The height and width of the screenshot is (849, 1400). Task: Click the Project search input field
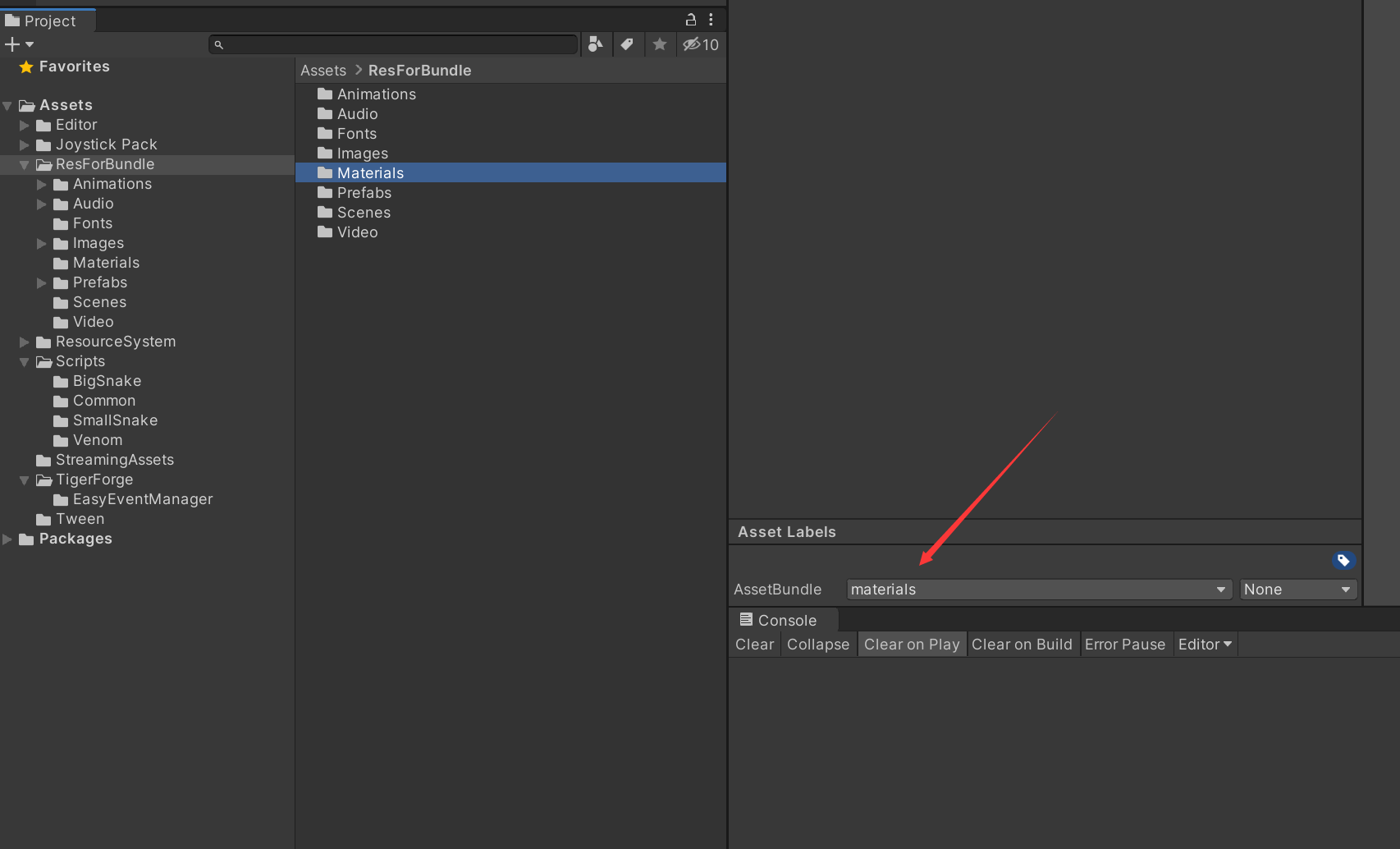(x=394, y=44)
